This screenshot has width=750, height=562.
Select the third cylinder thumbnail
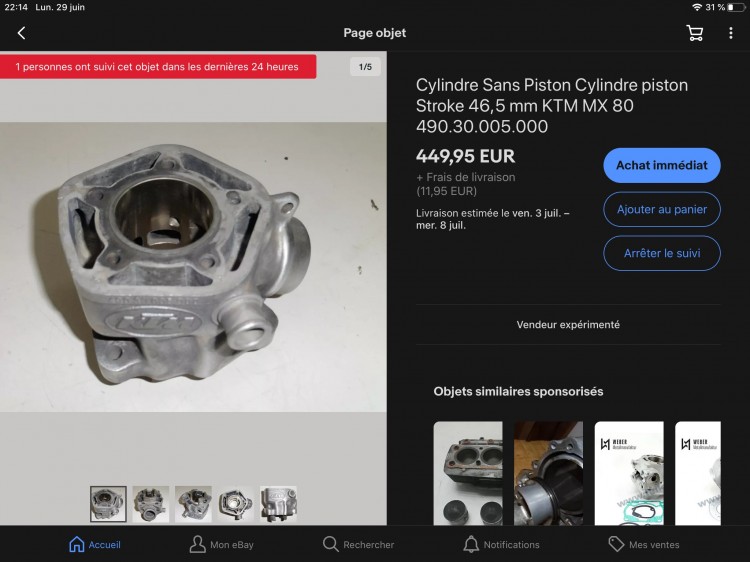tap(193, 504)
